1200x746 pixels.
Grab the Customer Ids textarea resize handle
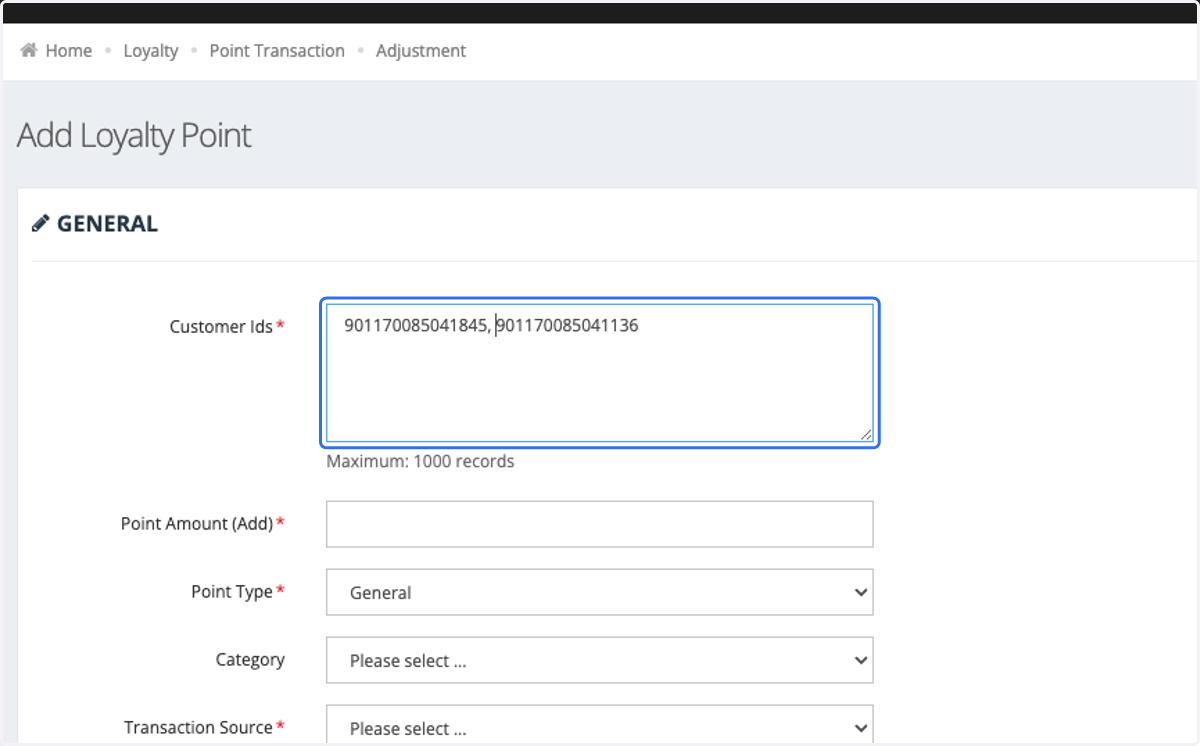[866, 434]
